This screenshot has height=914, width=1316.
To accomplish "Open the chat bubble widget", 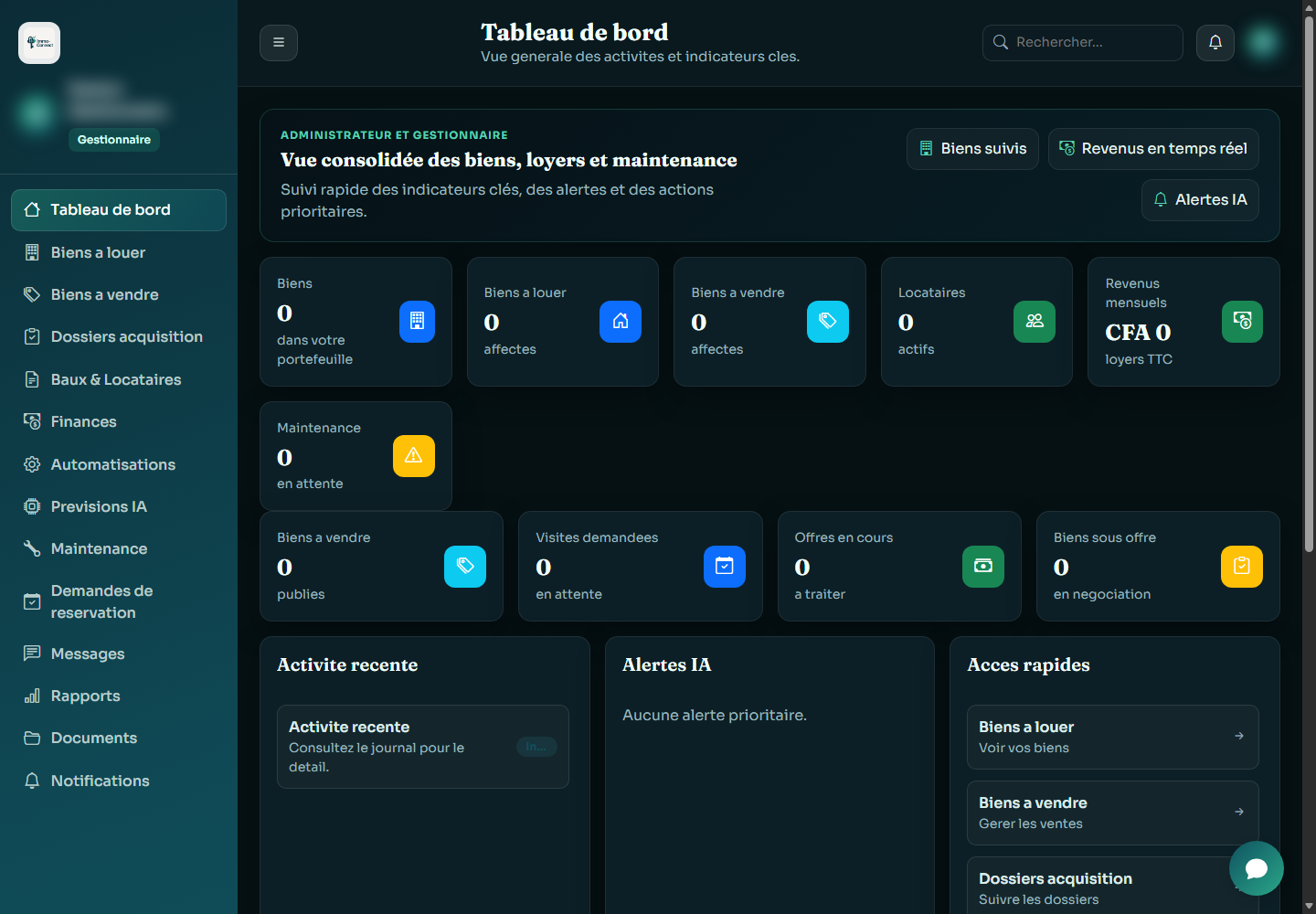I will [x=1257, y=868].
